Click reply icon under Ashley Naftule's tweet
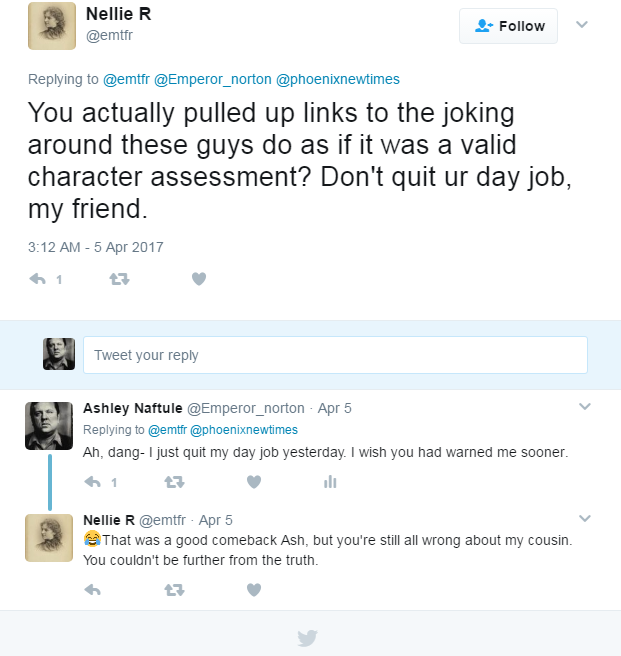Image resolution: width=621 pixels, height=656 pixels. tap(93, 482)
